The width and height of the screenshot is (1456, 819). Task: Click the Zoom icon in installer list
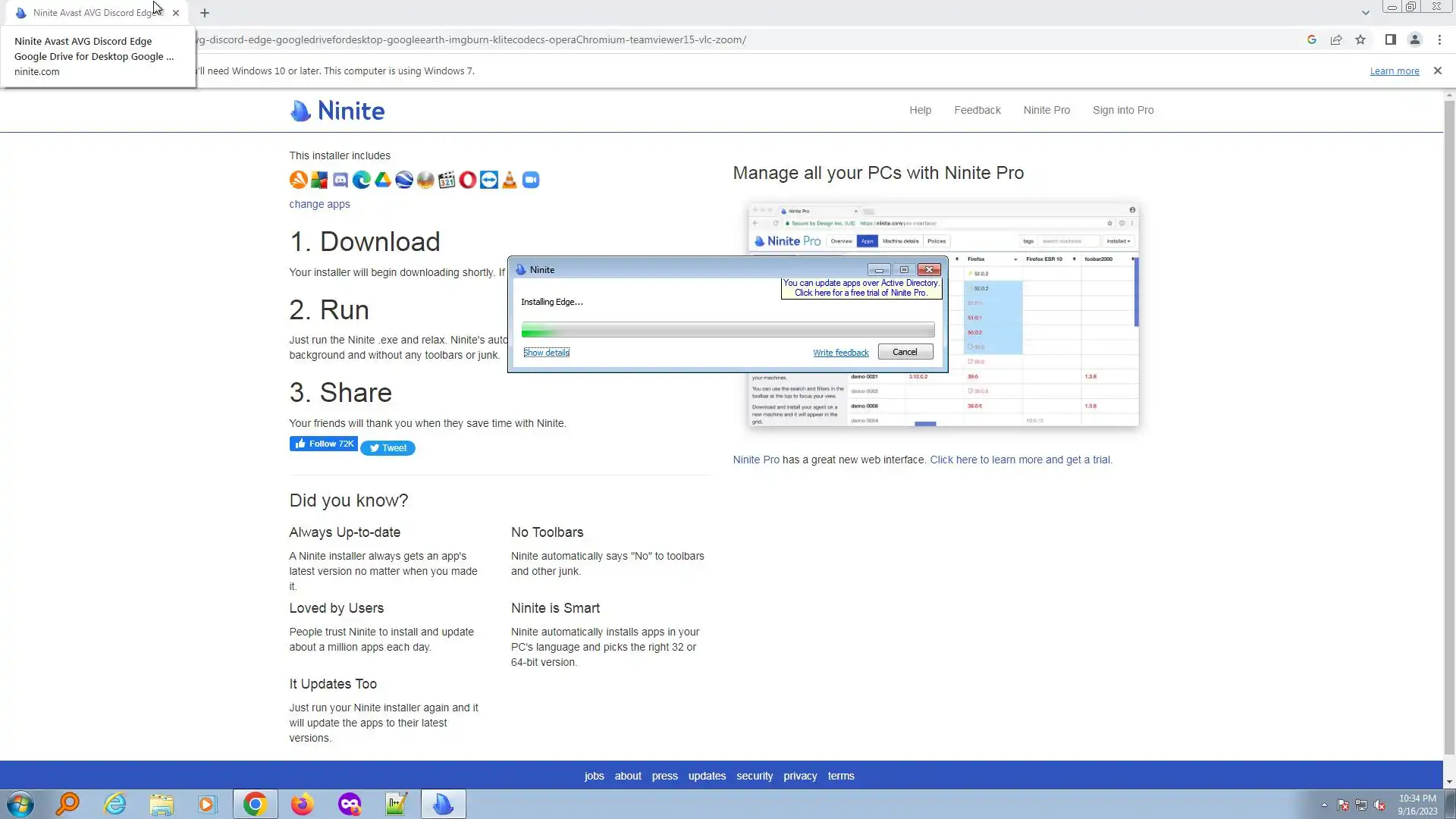point(531,180)
